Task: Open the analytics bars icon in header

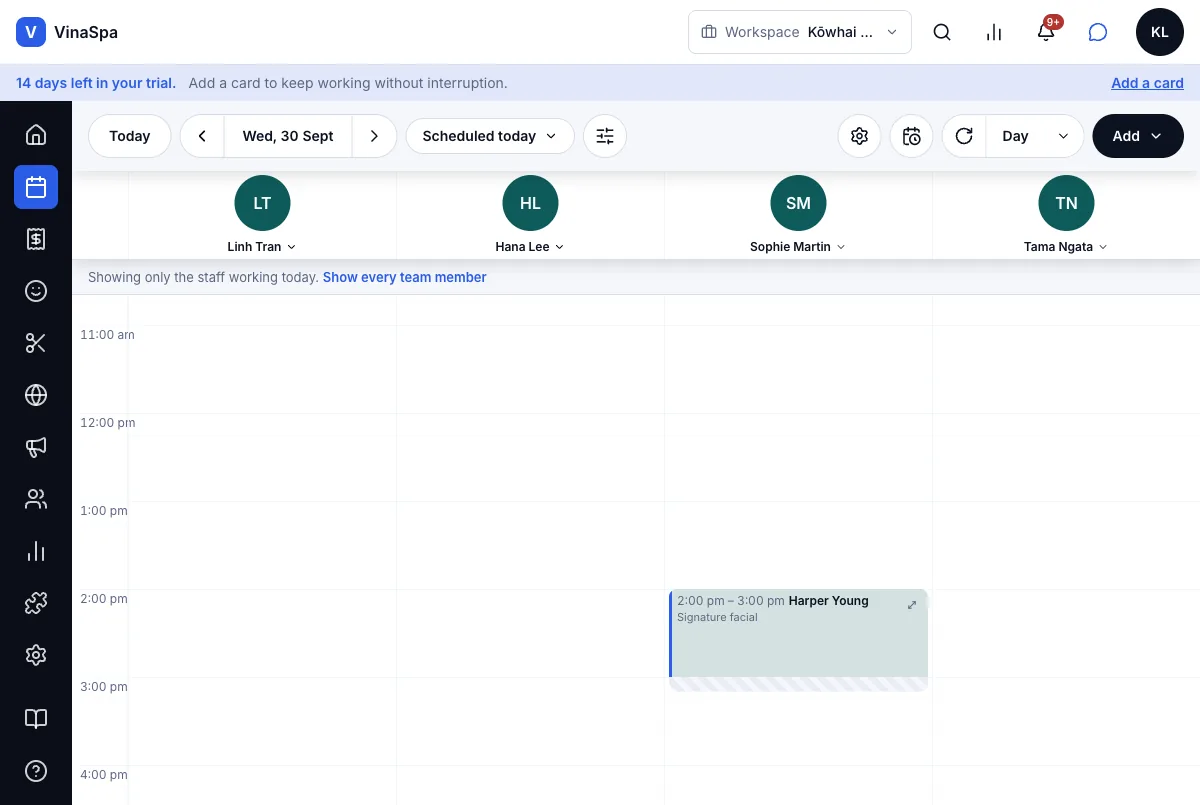Action: pos(994,32)
